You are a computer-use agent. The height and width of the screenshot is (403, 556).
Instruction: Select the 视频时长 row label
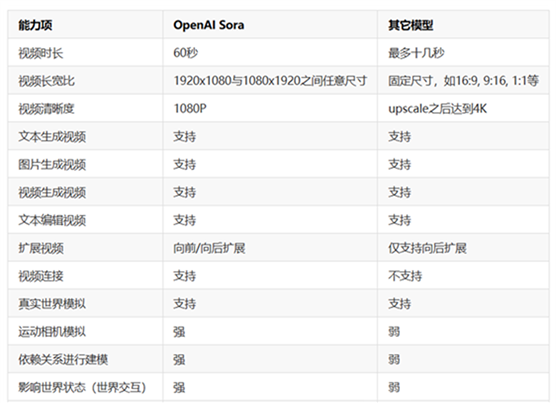pos(41,53)
